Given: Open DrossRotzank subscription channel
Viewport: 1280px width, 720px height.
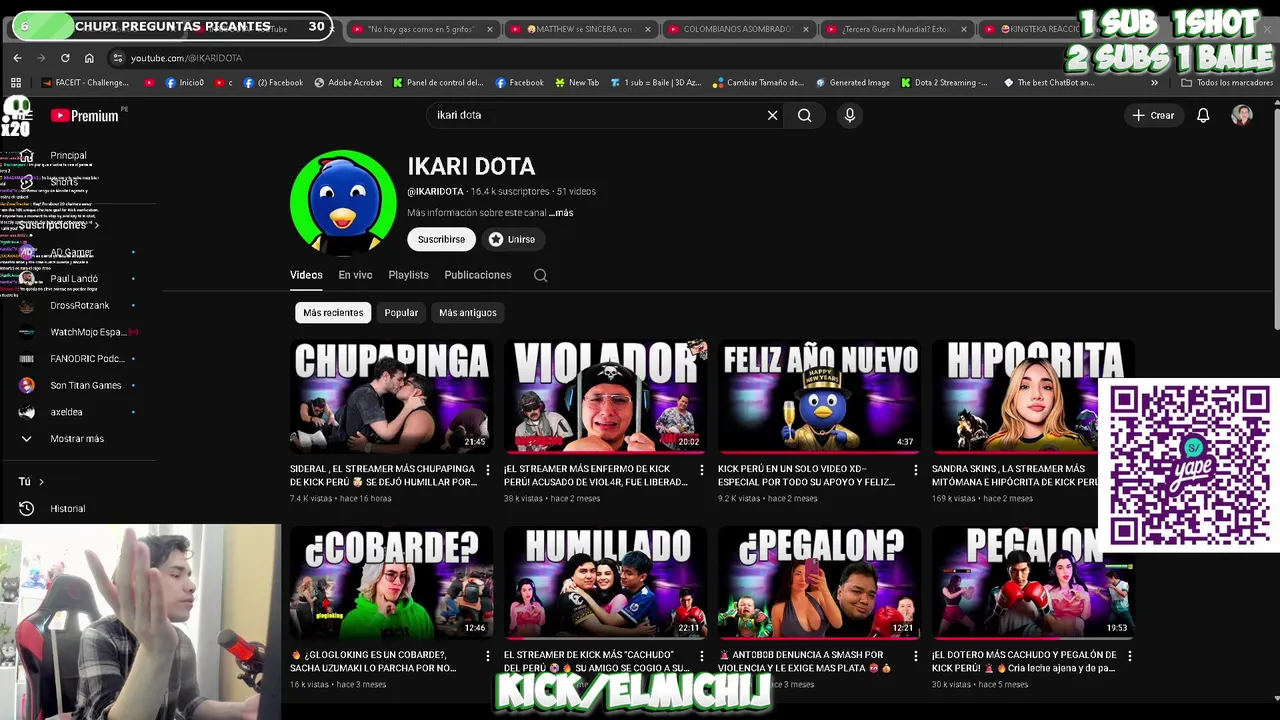Looking at the screenshot, I should [x=79, y=305].
